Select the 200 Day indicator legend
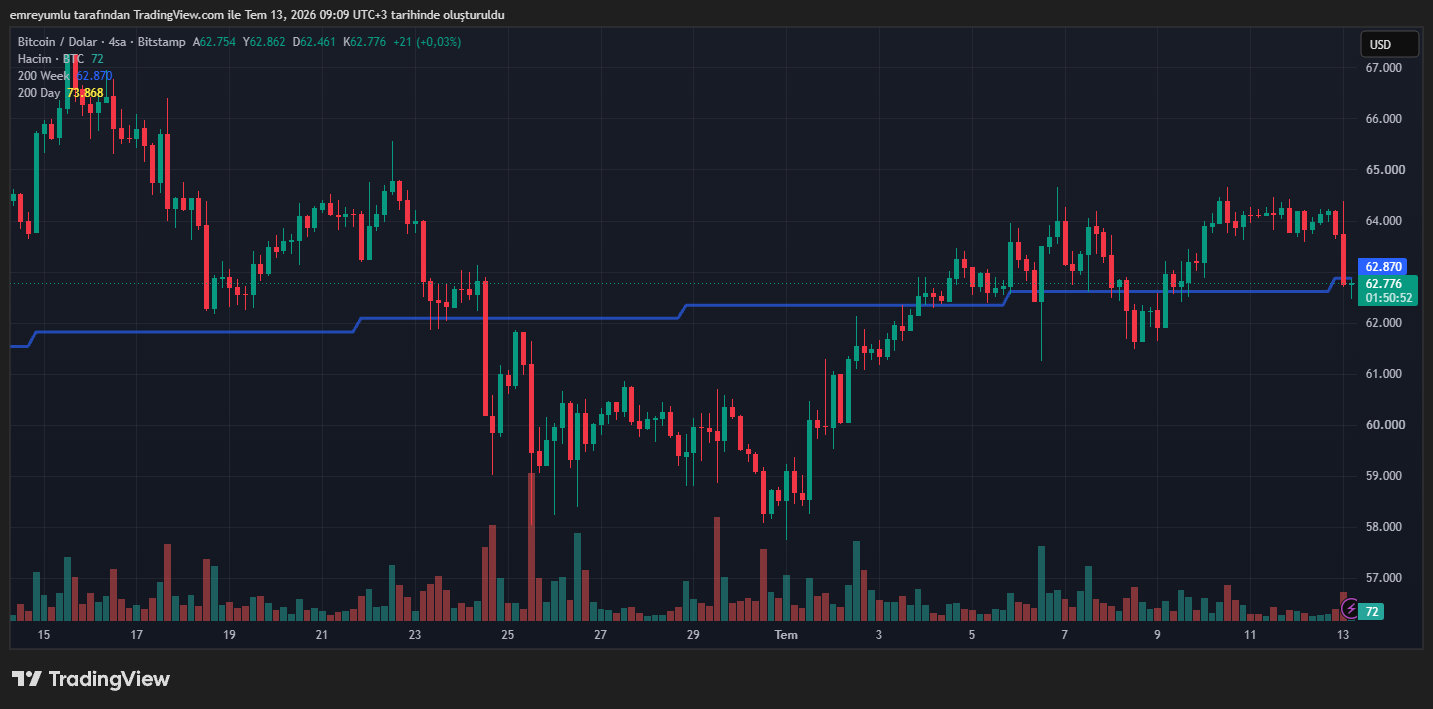The image size is (1433, 709). [40, 93]
